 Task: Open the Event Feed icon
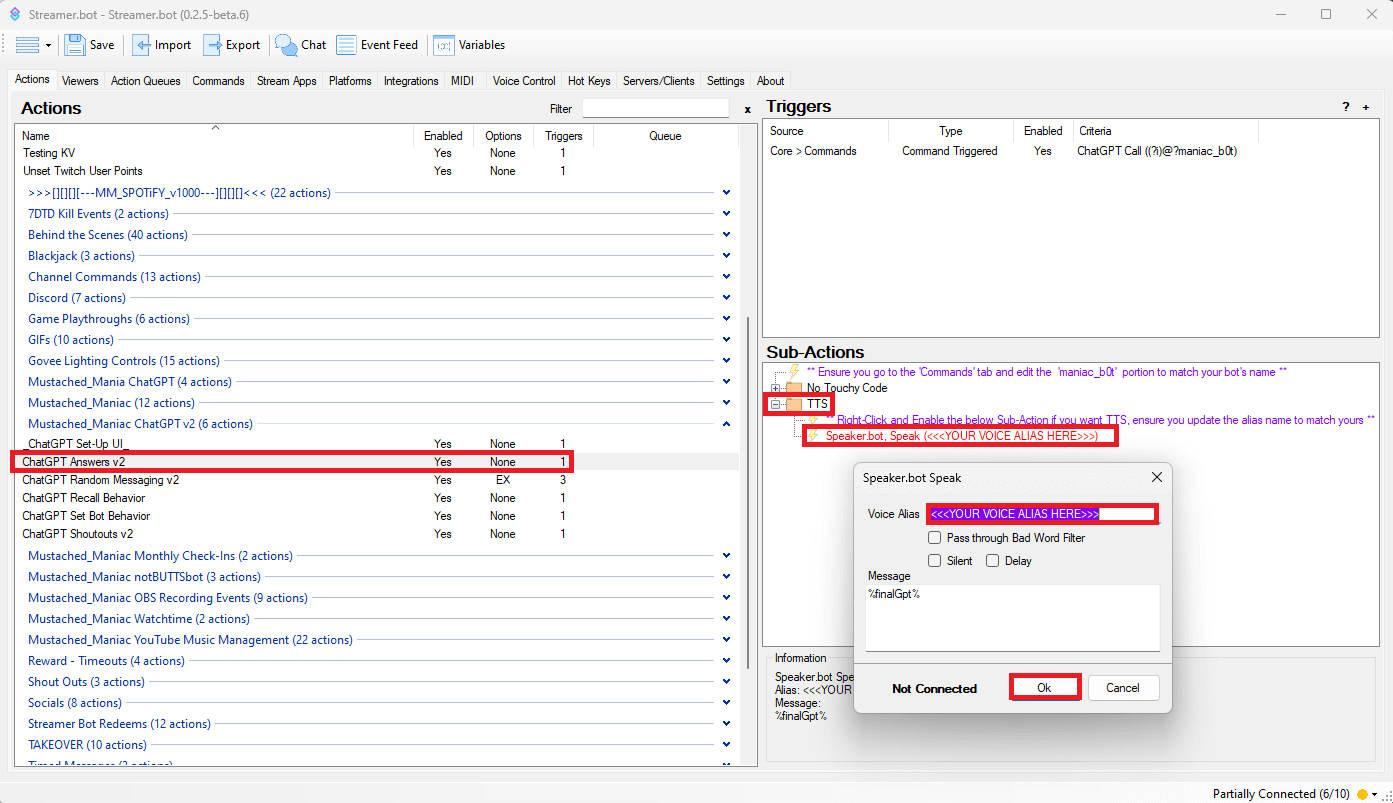coord(346,45)
